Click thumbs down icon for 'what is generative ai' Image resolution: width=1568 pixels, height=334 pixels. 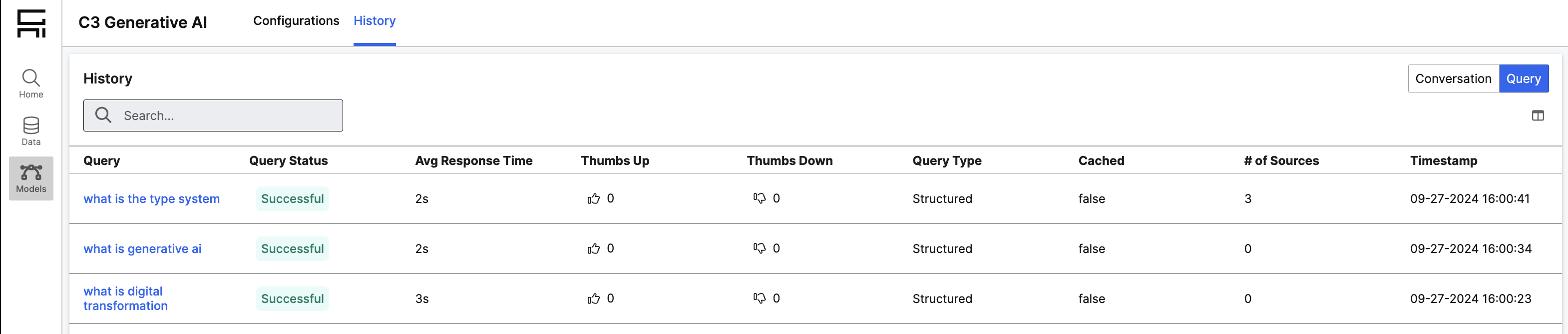pos(760,248)
